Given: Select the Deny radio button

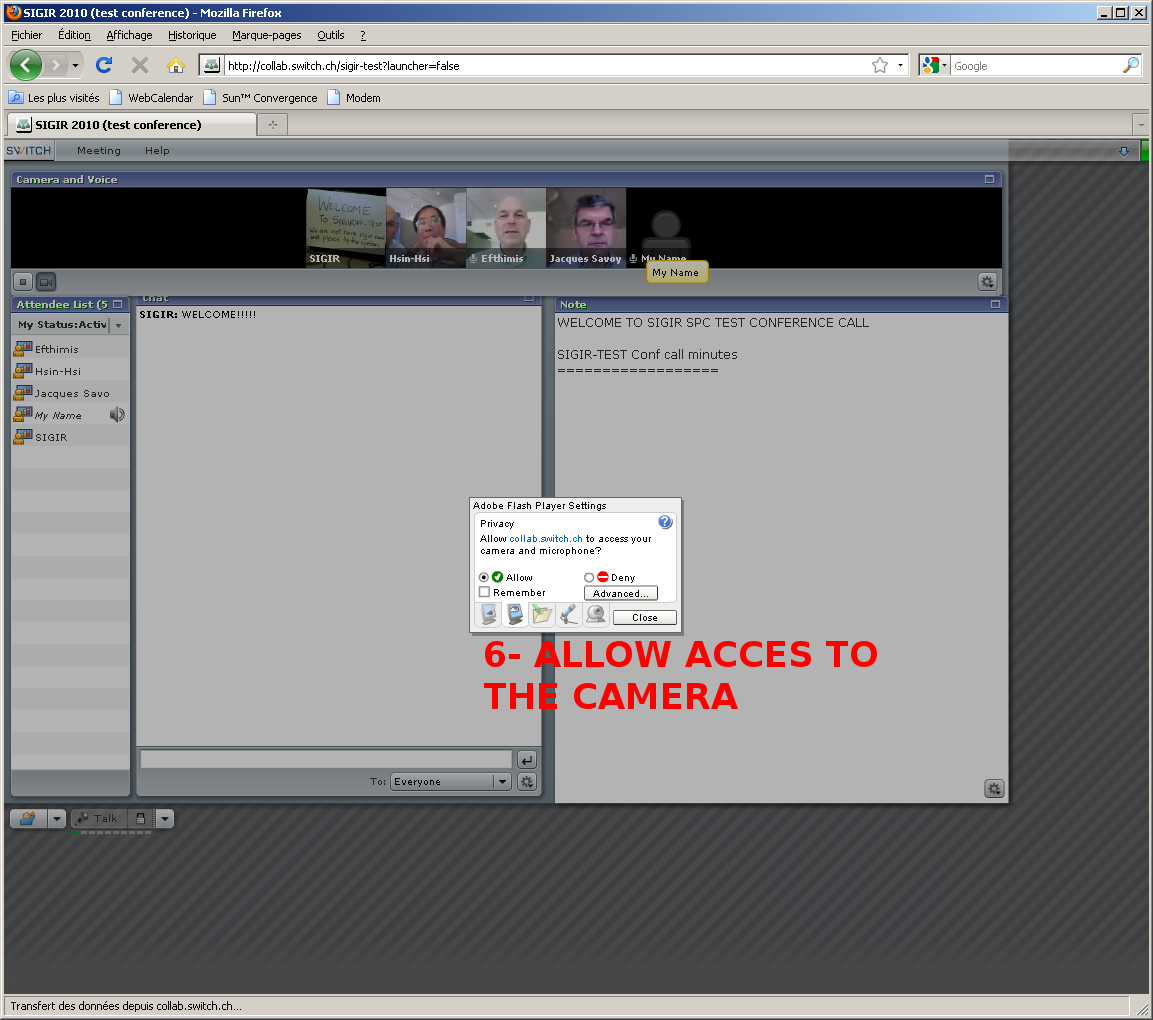Looking at the screenshot, I should coord(589,577).
